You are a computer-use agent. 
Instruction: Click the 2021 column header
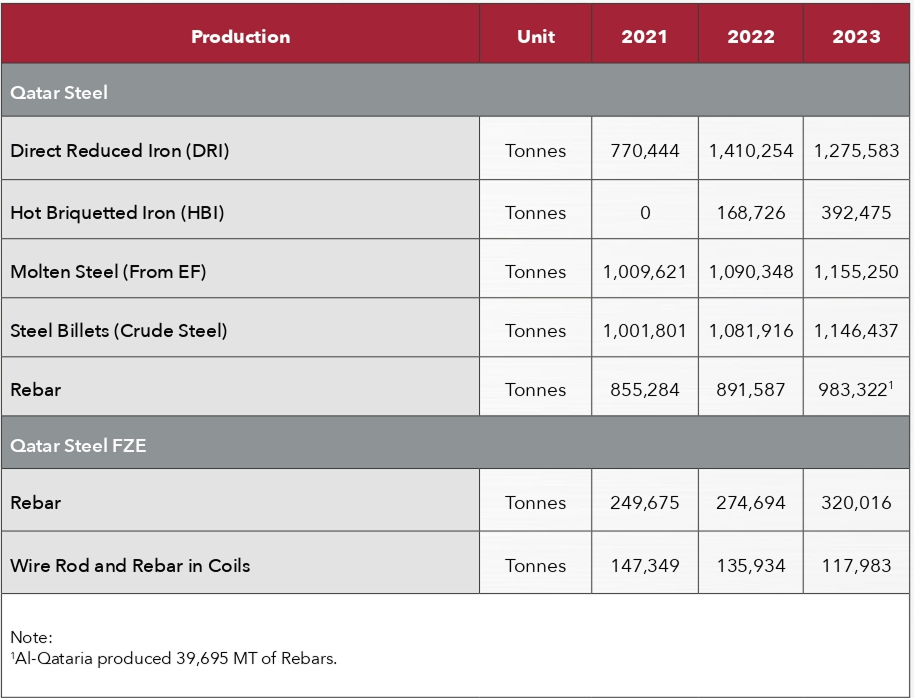pyautogui.click(x=644, y=37)
